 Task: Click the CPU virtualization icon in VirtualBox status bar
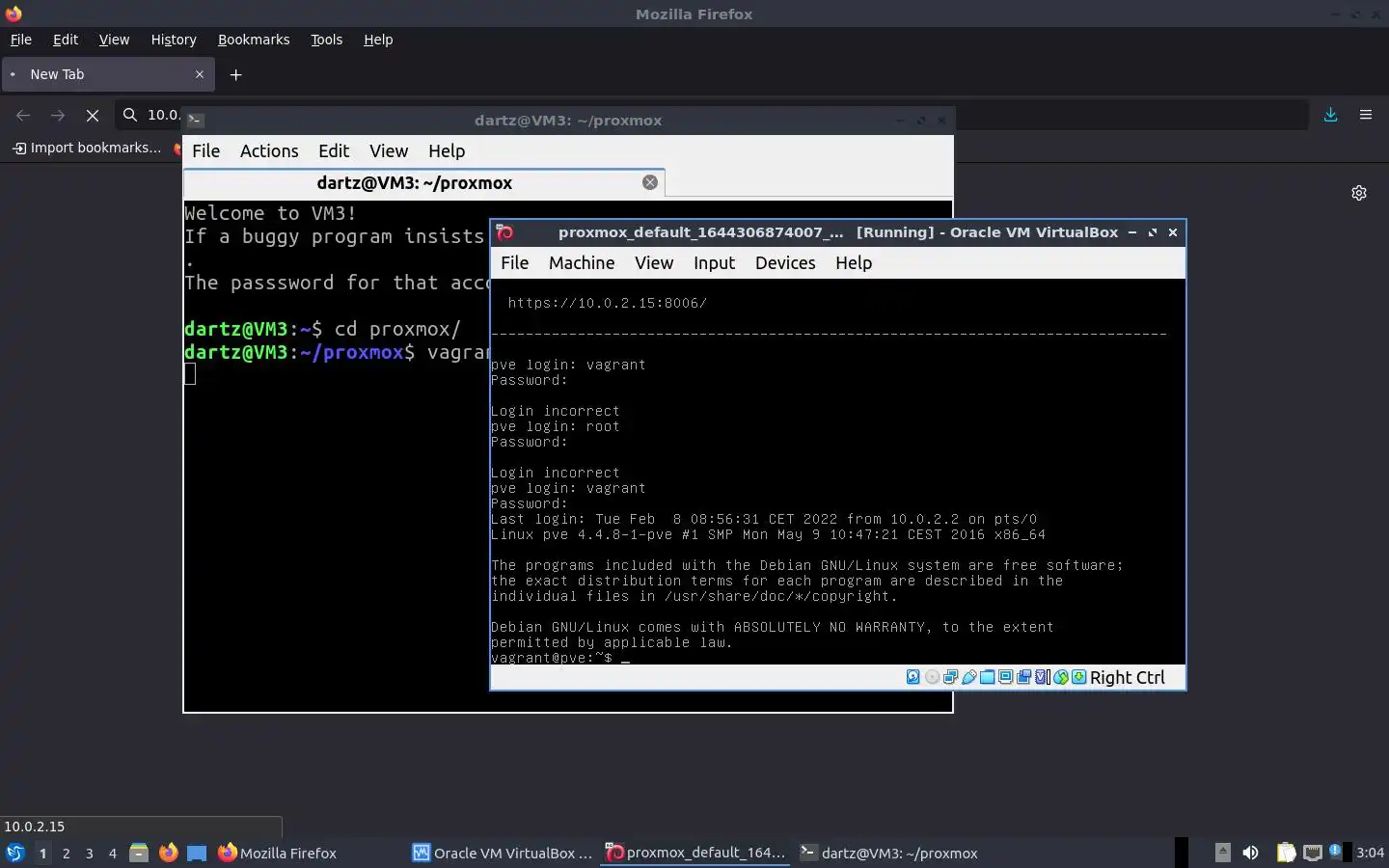point(1042,677)
